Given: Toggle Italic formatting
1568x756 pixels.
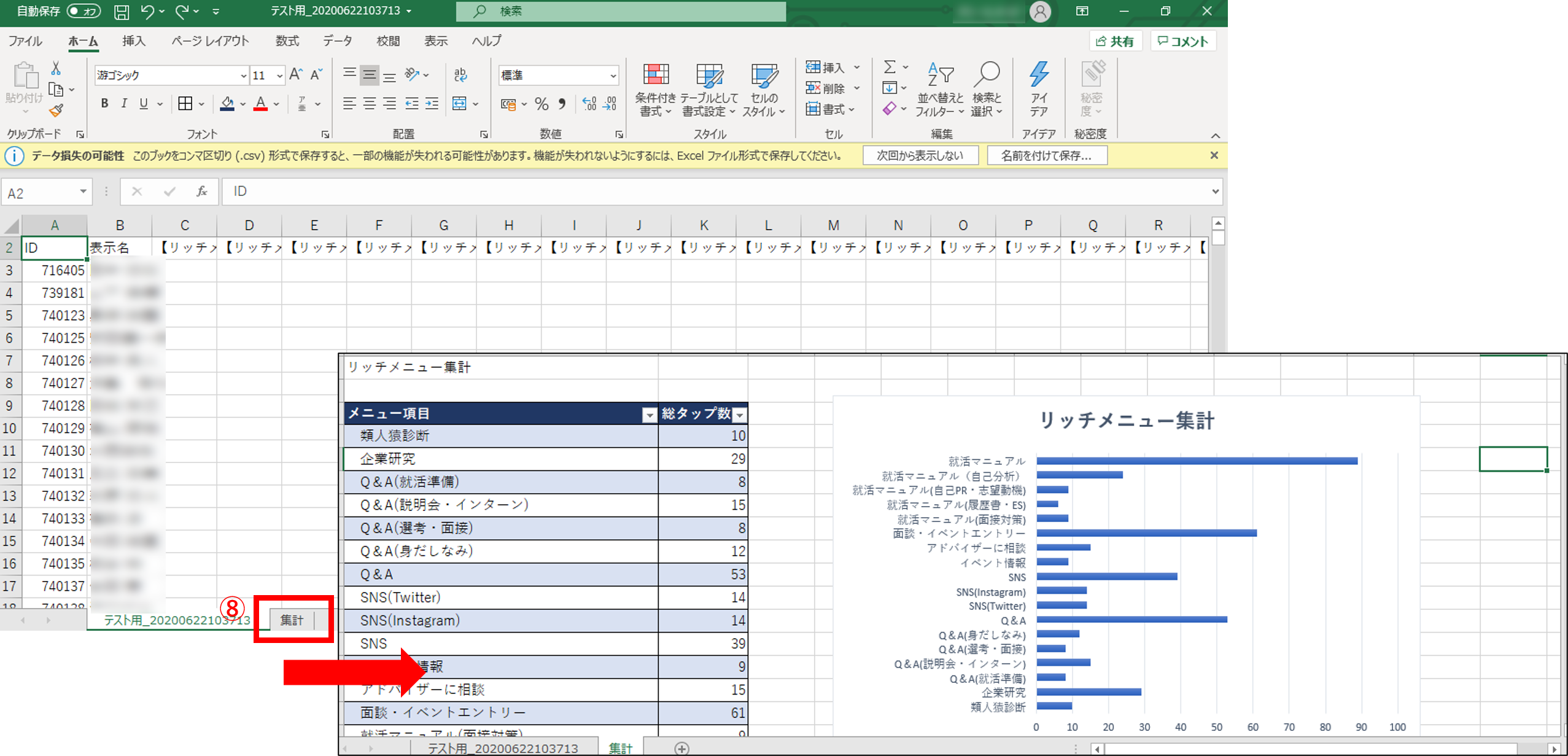Looking at the screenshot, I should (x=124, y=103).
